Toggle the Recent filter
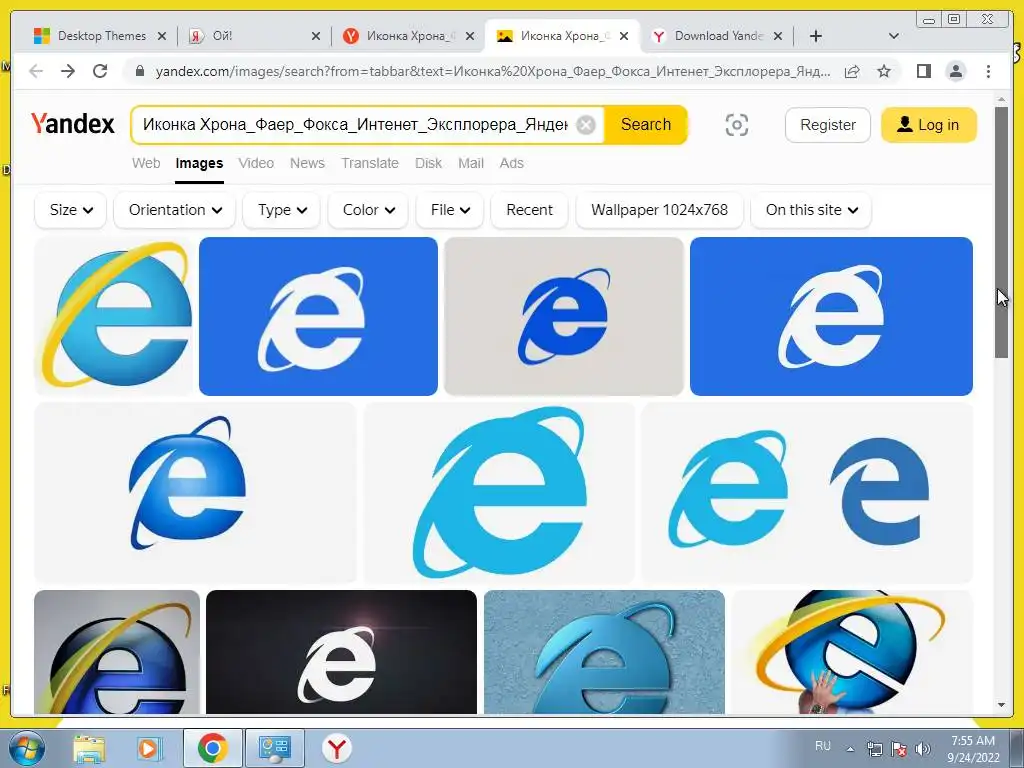Image resolution: width=1024 pixels, height=768 pixels. click(529, 210)
